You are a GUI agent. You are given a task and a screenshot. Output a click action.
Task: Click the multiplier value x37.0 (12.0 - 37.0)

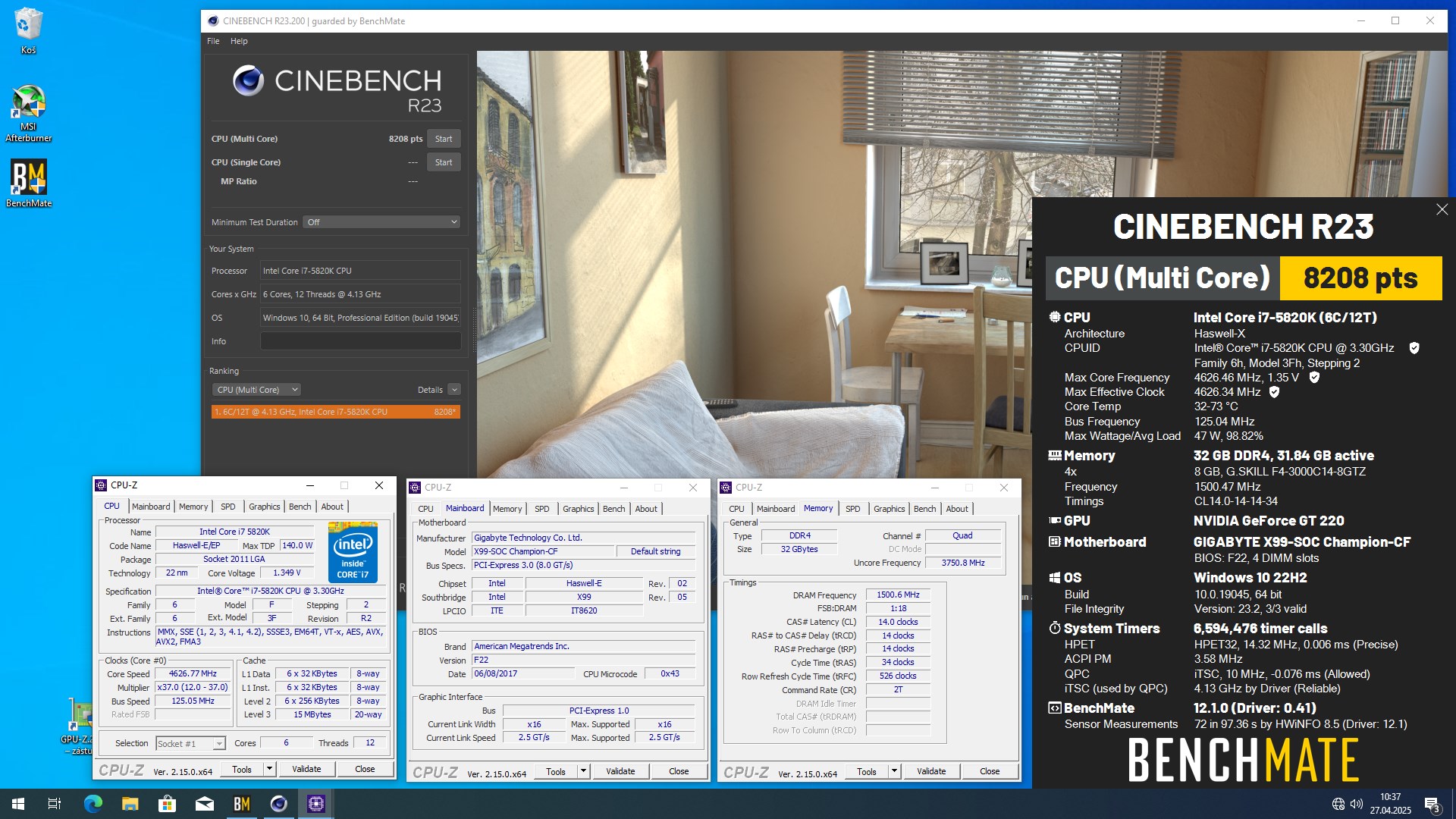tap(193, 688)
